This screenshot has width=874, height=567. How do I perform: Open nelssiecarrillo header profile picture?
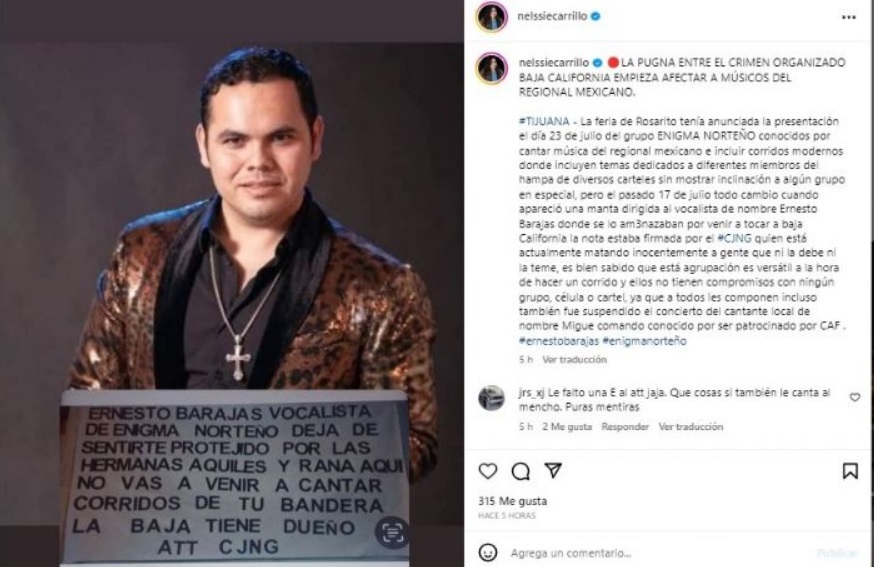pos(492,17)
